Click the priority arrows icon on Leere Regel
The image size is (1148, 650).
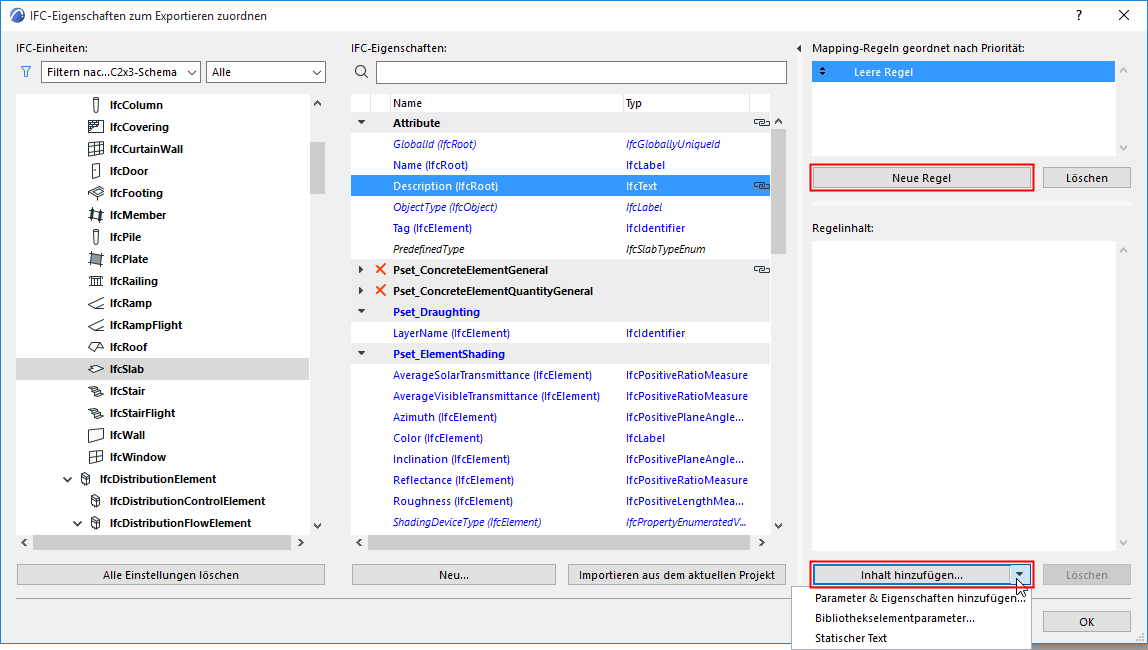822,71
